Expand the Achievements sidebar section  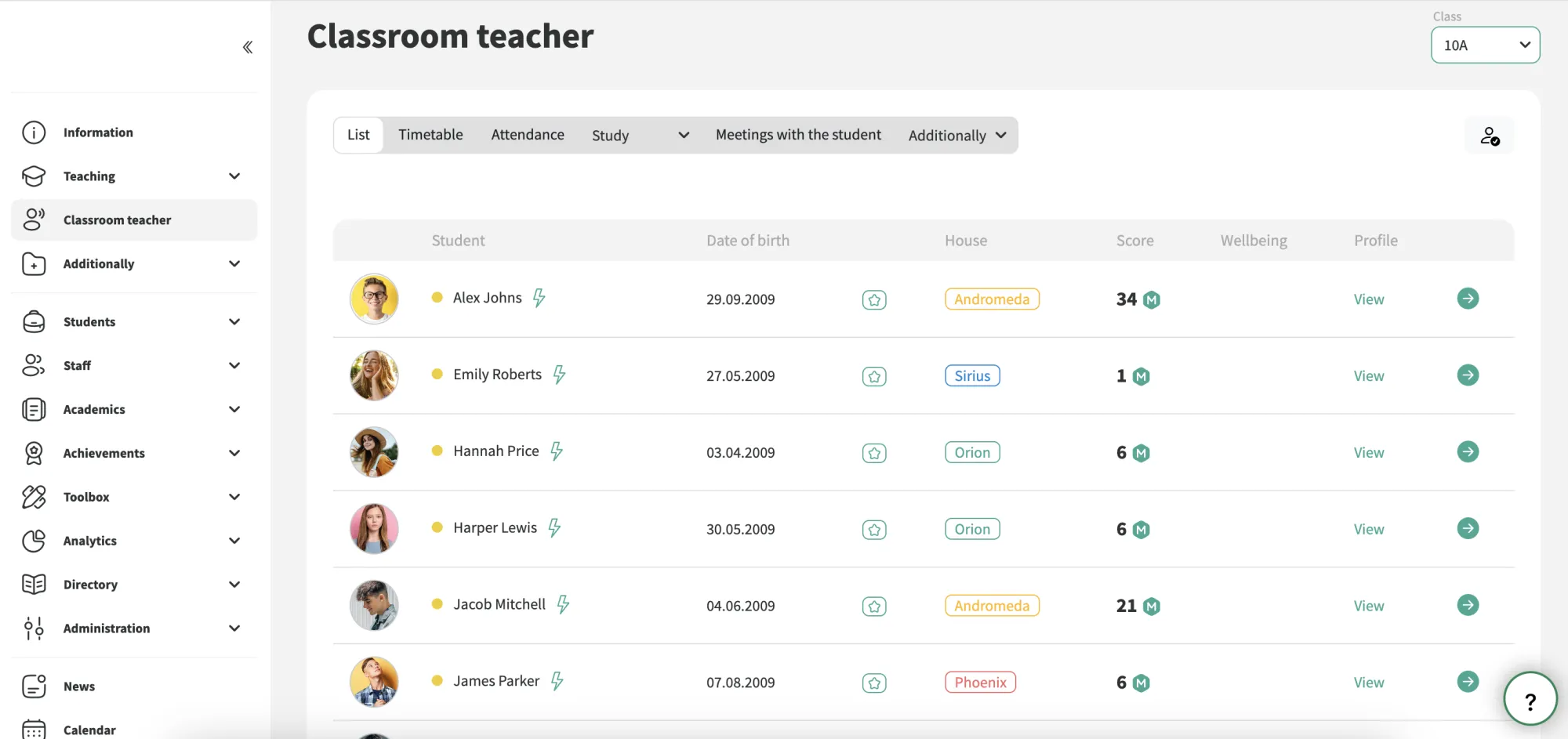133,454
